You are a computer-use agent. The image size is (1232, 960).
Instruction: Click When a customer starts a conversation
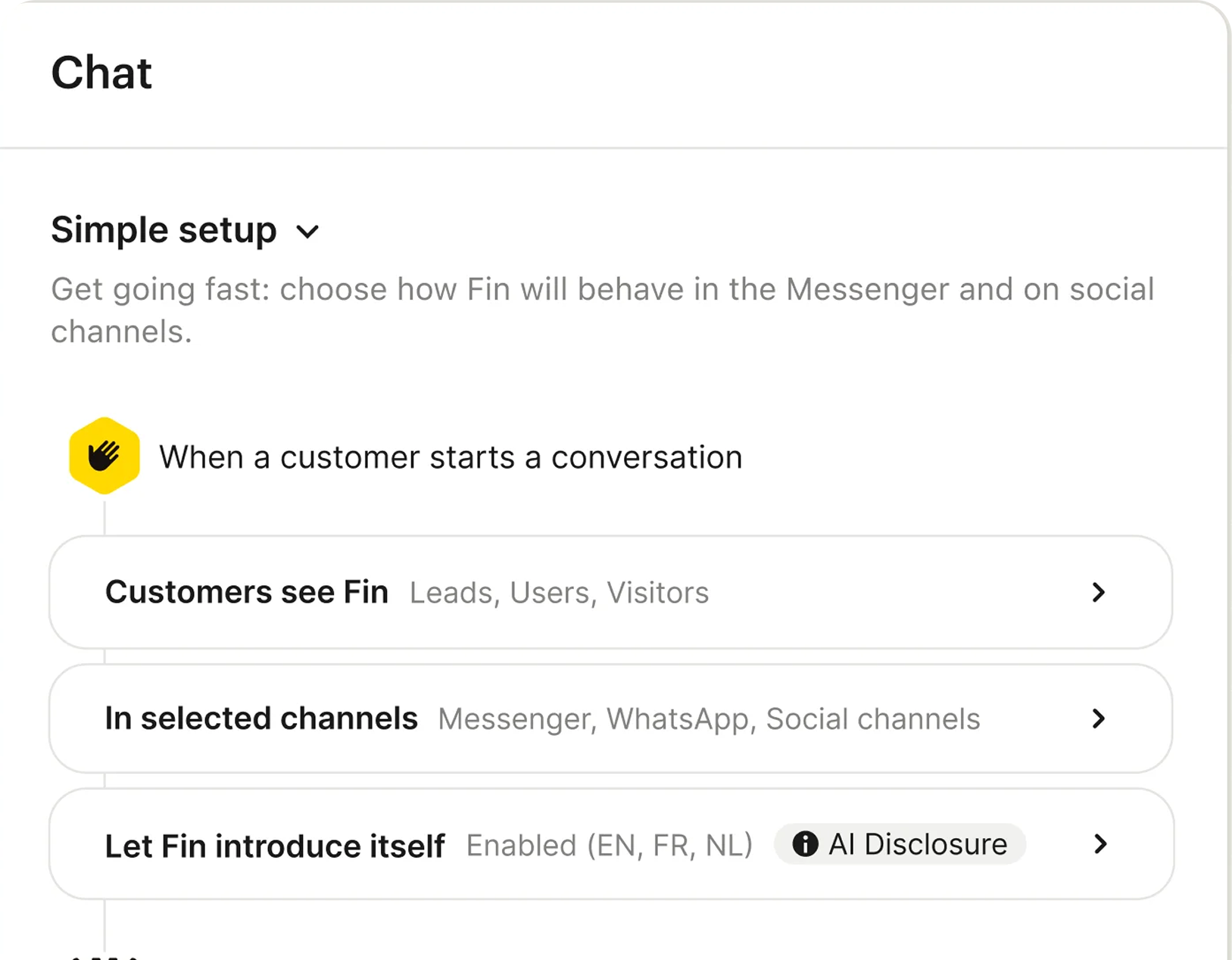(451, 457)
